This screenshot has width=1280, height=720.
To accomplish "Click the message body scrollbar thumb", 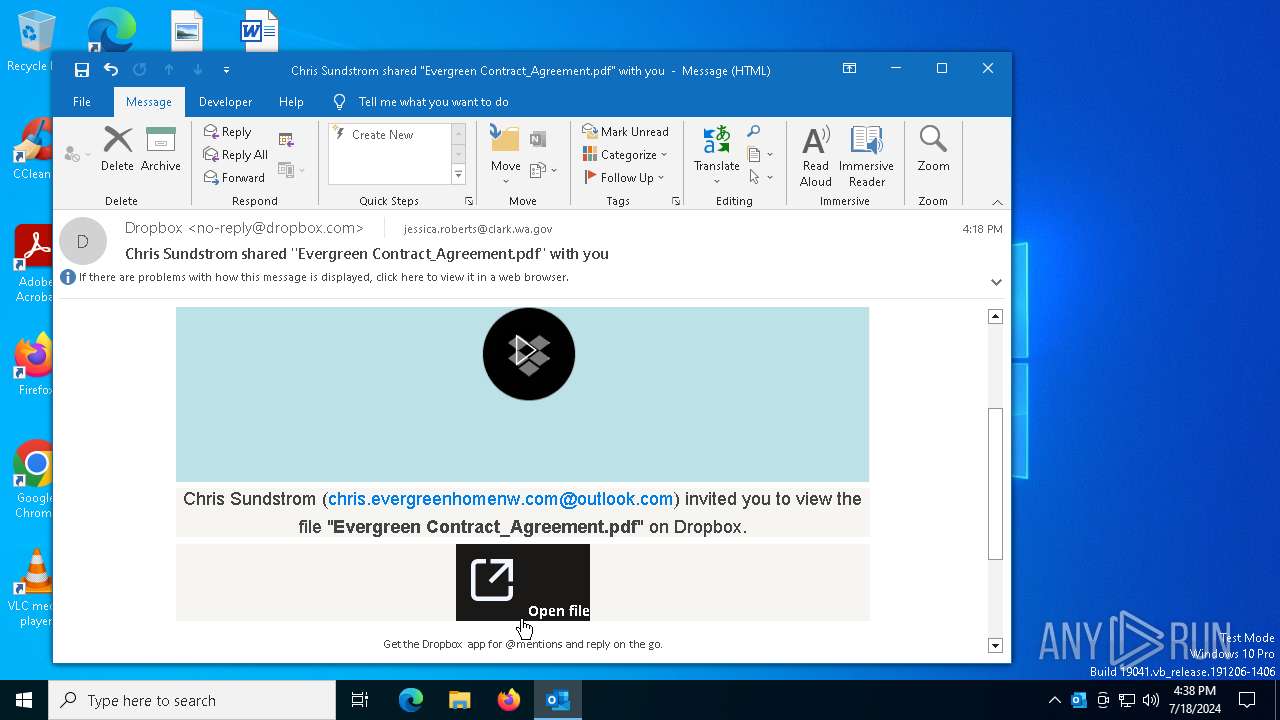I will (x=995, y=483).
